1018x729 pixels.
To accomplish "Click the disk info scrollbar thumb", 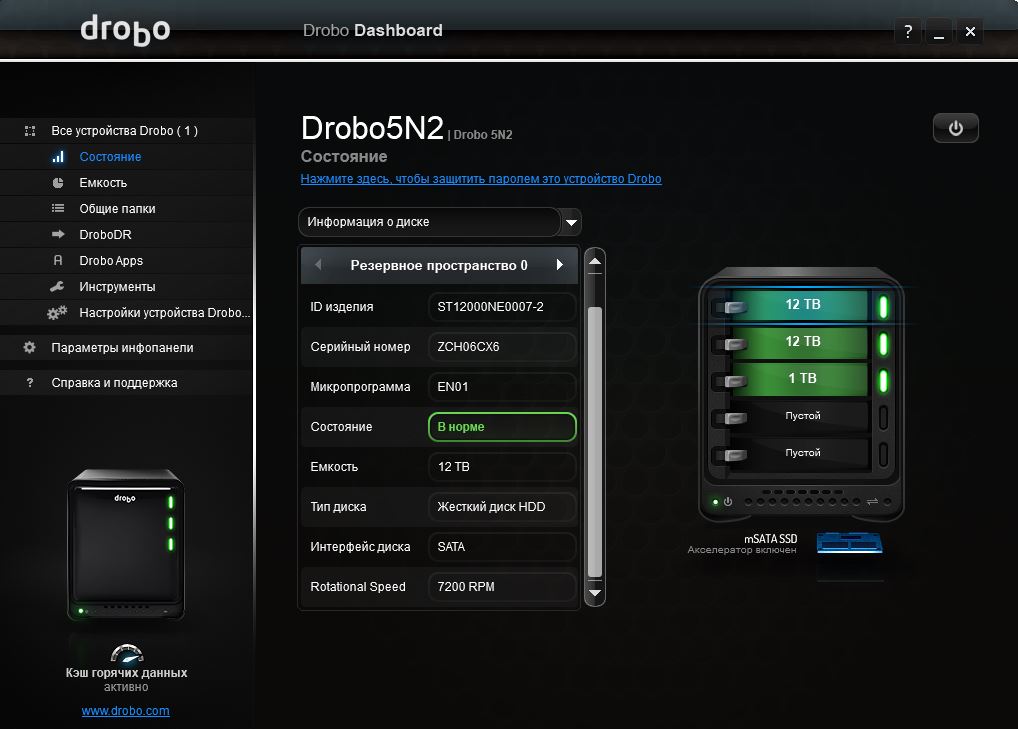I will 595,441.
